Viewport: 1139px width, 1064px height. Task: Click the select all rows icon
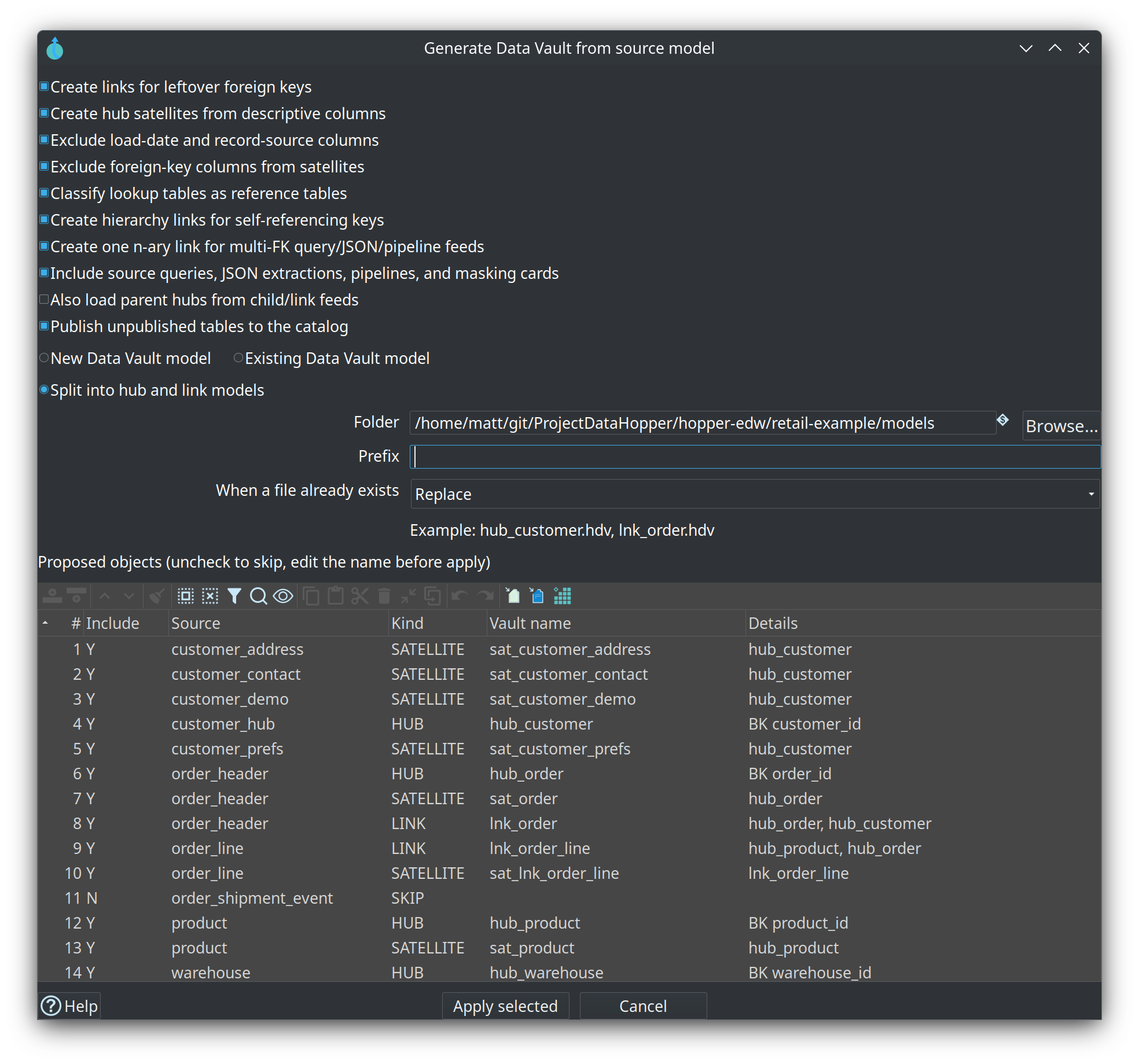tap(185, 596)
